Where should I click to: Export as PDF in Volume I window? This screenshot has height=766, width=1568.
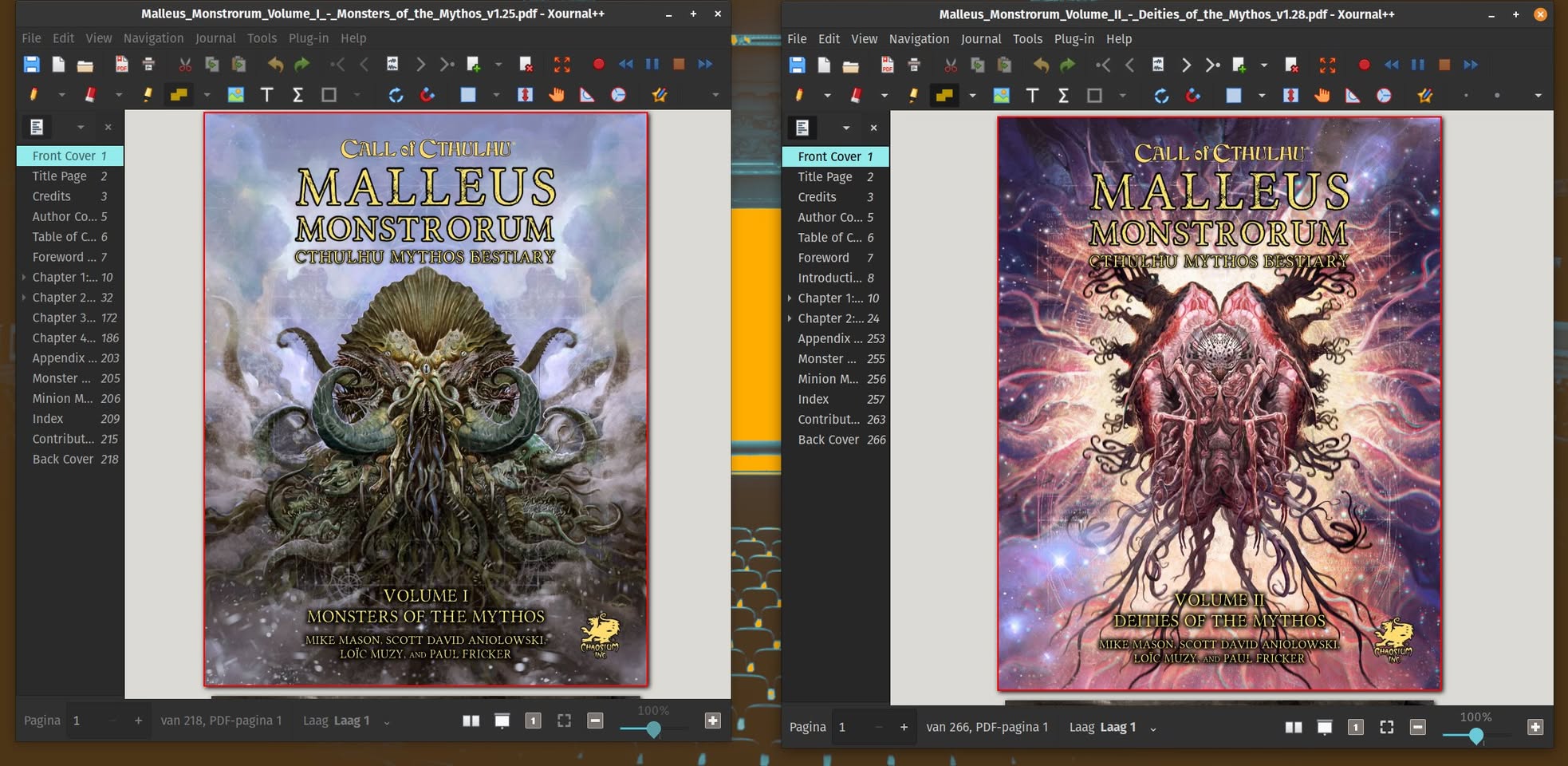121,65
